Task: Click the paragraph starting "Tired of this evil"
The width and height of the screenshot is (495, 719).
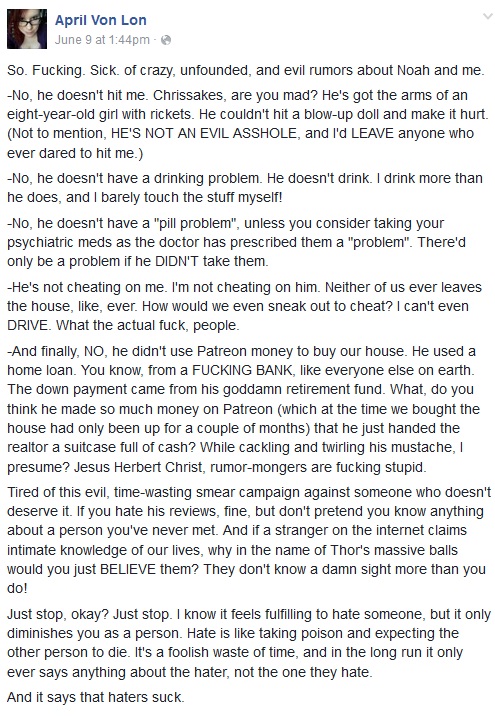Action: pyautogui.click(x=249, y=540)
